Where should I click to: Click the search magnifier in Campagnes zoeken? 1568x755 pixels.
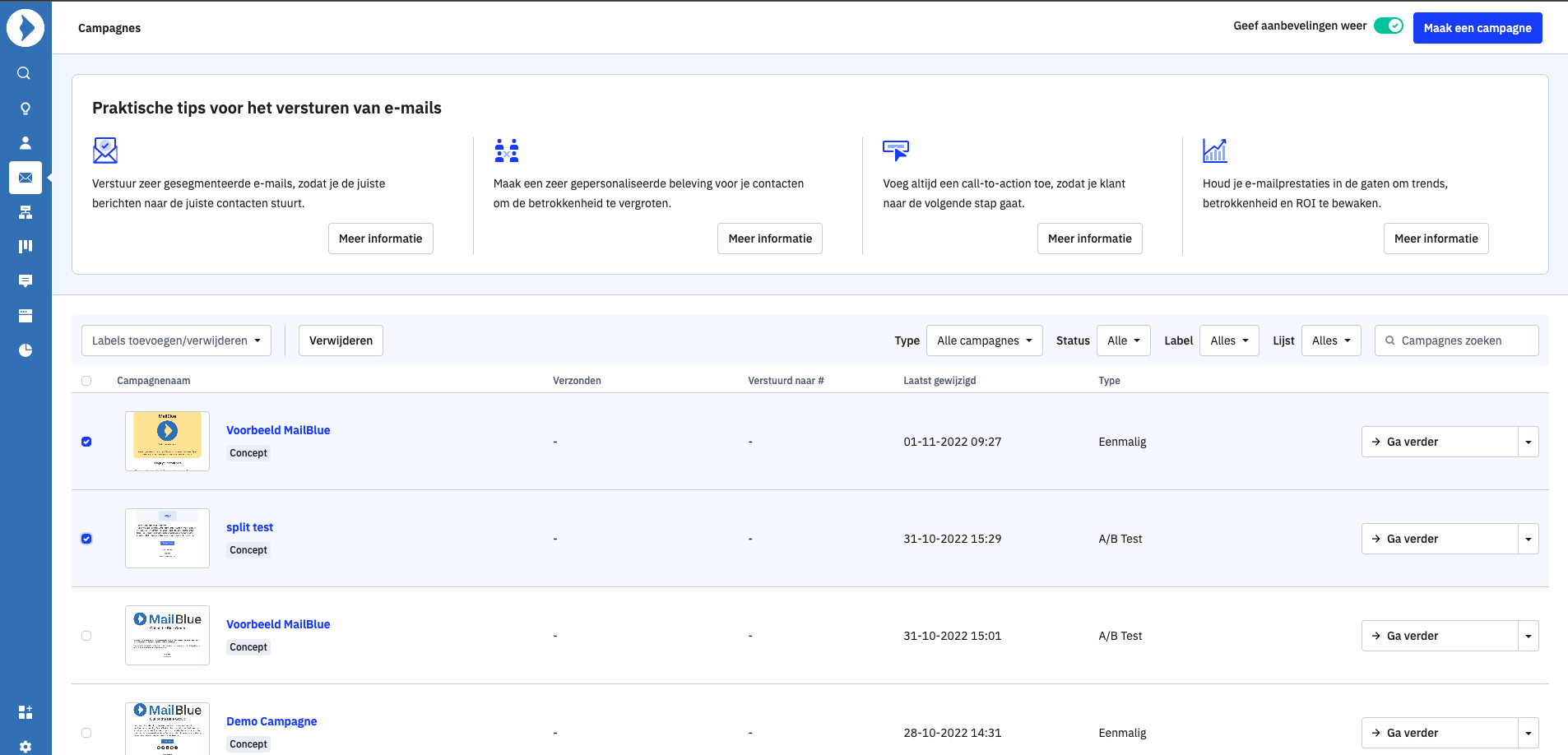coord(1390,340)
